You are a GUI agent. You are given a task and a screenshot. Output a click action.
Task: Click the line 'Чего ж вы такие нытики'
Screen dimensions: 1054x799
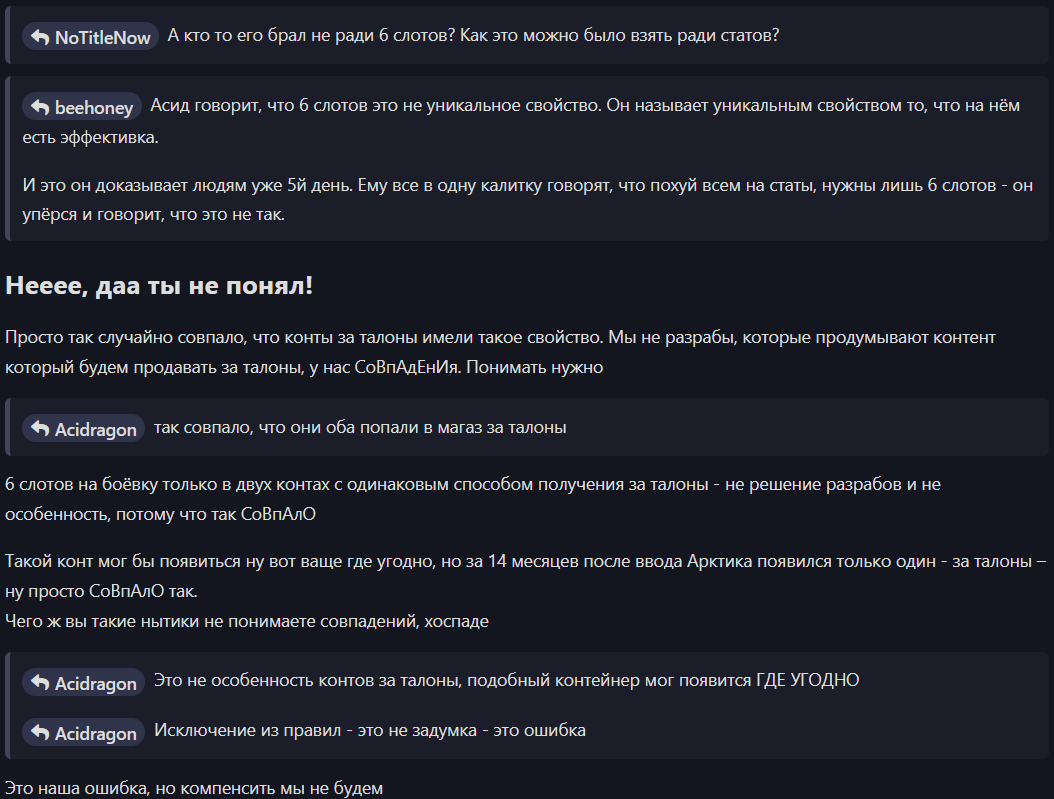coord(247,621)
